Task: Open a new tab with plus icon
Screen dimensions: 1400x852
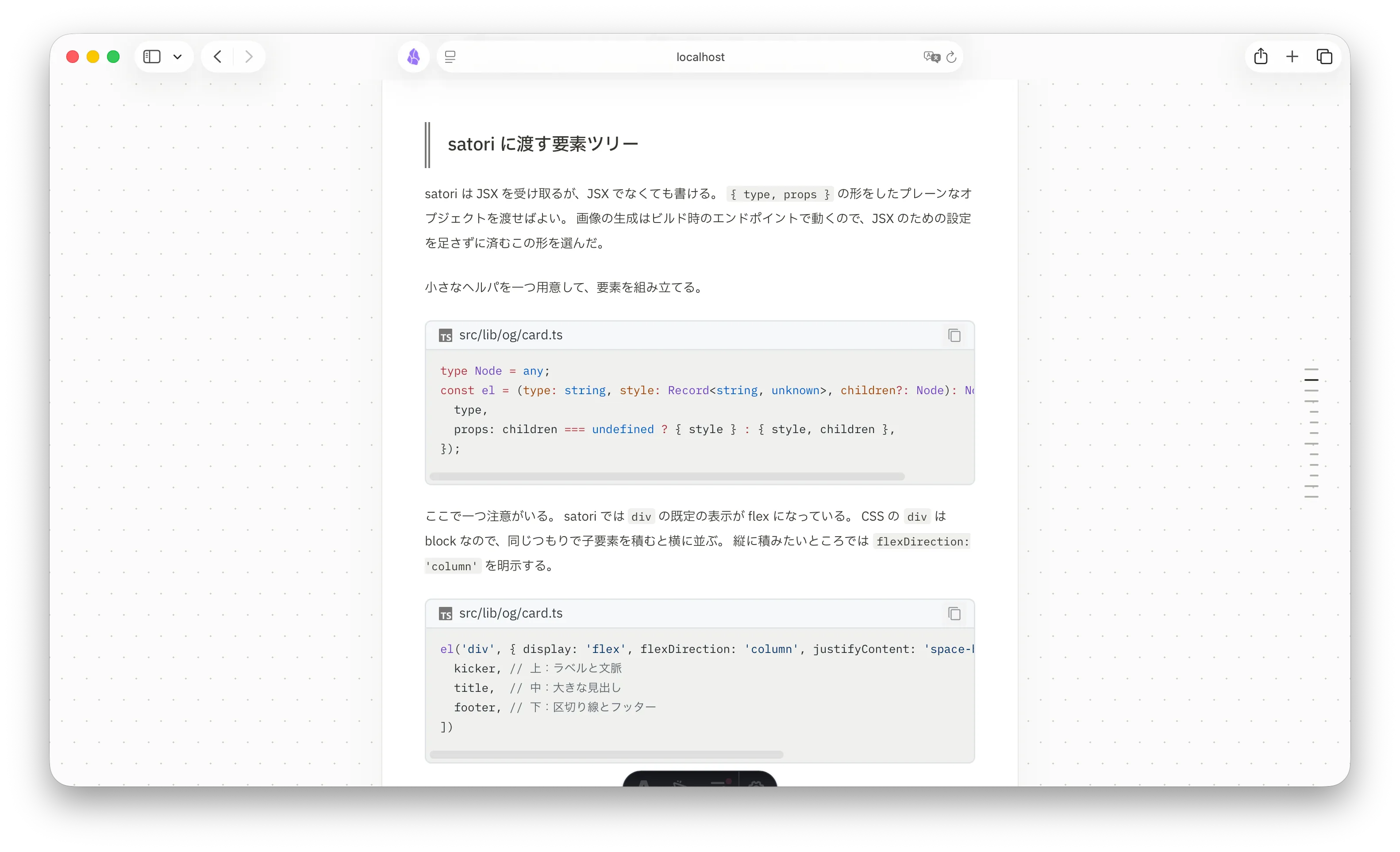Action: [1292, 57]
